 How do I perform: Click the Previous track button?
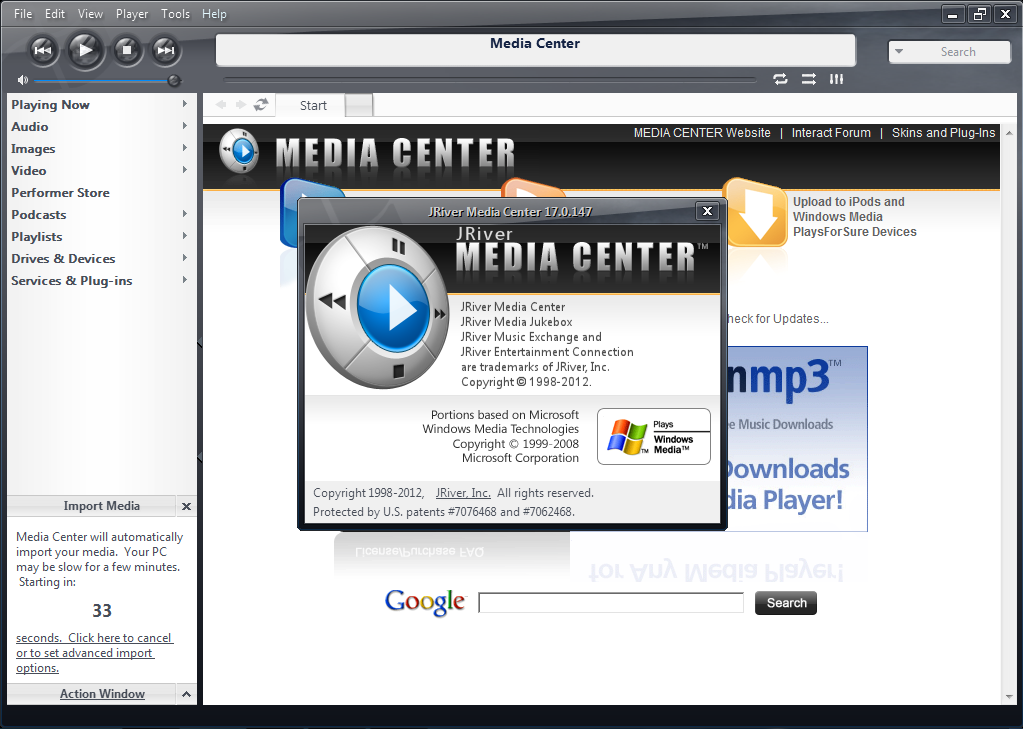[x=43, y=50]
